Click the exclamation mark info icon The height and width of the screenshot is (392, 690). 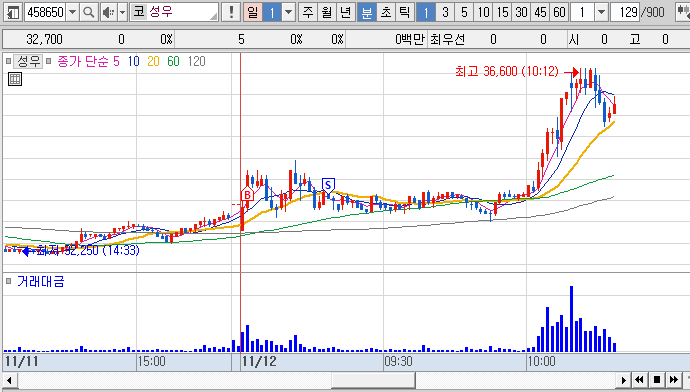tap(231, 12)
